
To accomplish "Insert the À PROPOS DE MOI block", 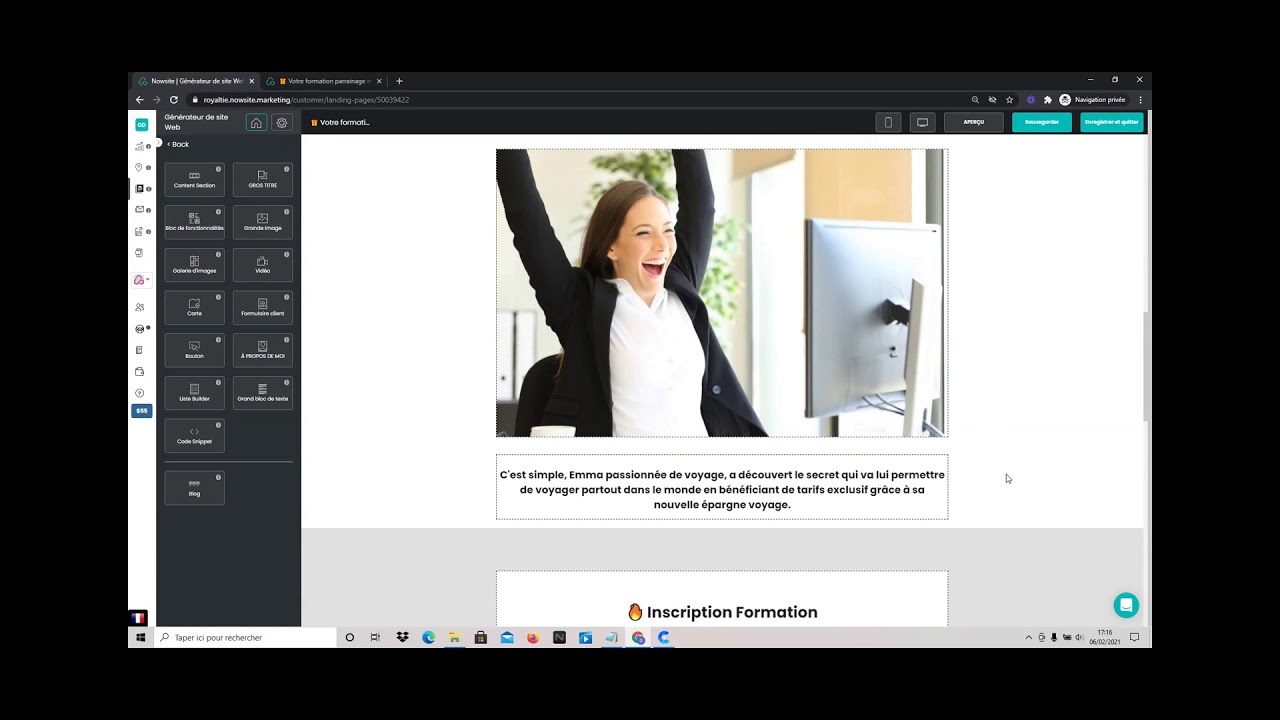I will coord(263,350).
